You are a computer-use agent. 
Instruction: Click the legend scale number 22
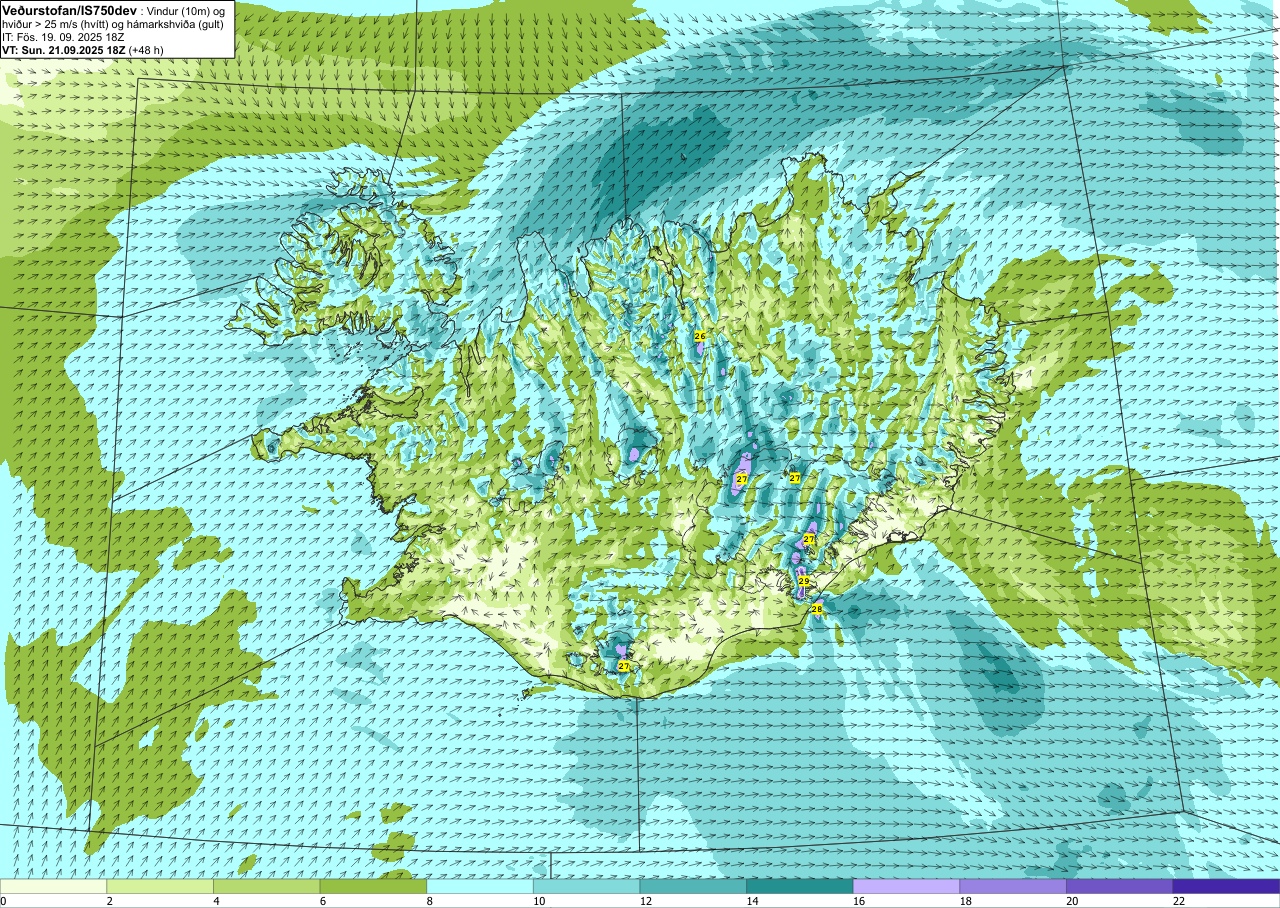pos(1178,901)
